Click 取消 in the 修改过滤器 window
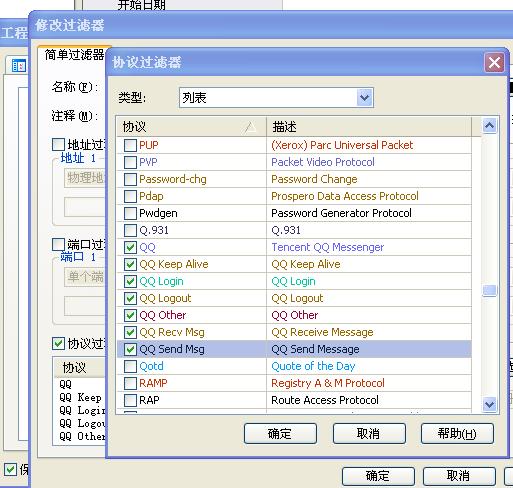The image size is (513, 488). [459, 476]
